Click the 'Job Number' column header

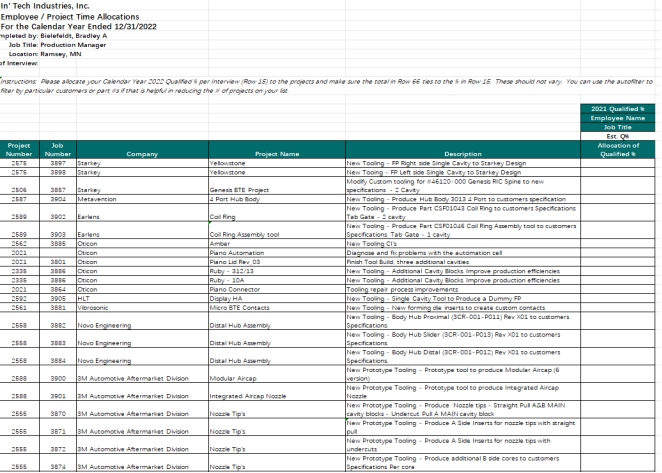pyautogui.click(x=58, y=150)
